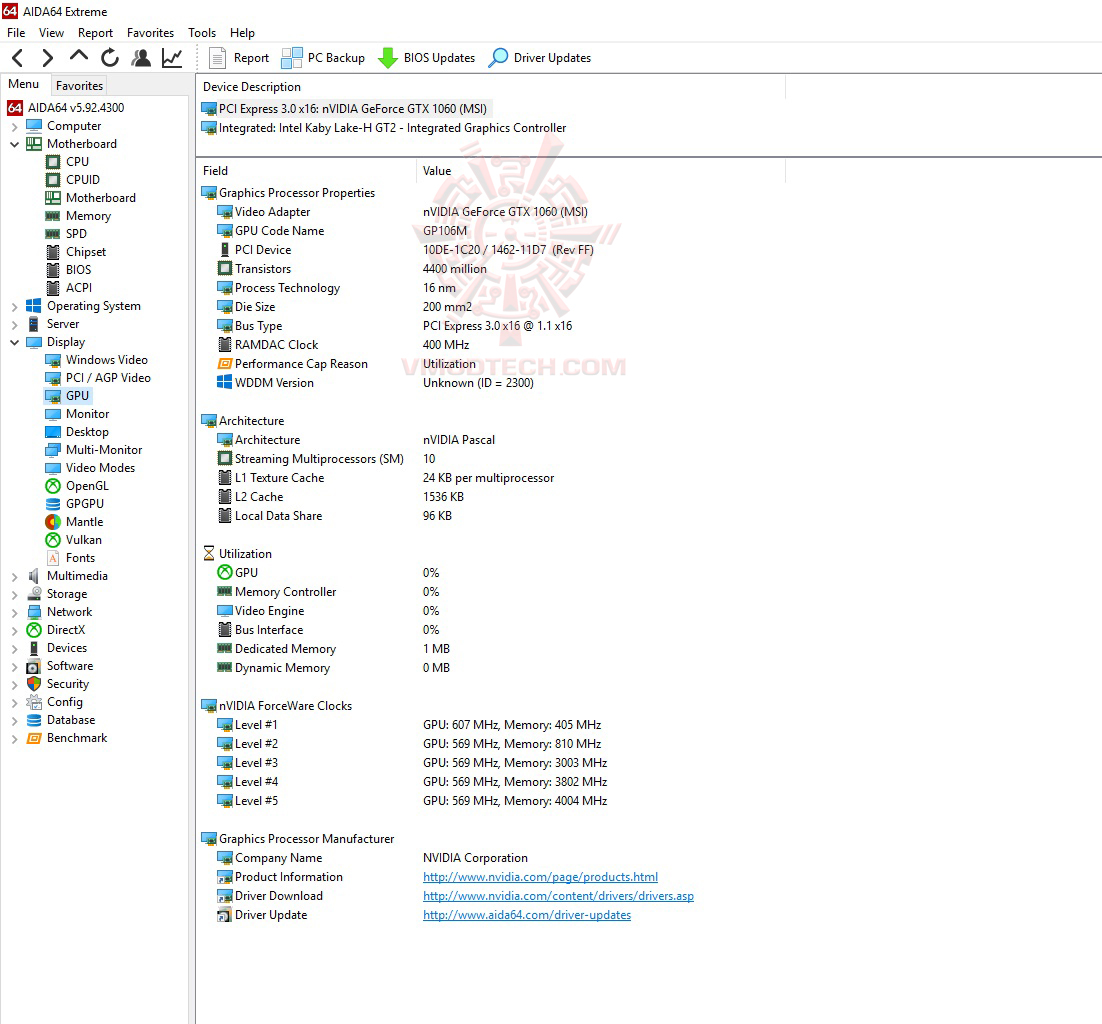Viewport: 1102px width, 1024px height.
Task: Open the nvidia.com products.html link
Action: pyautogui.click(x=540, y=877)
